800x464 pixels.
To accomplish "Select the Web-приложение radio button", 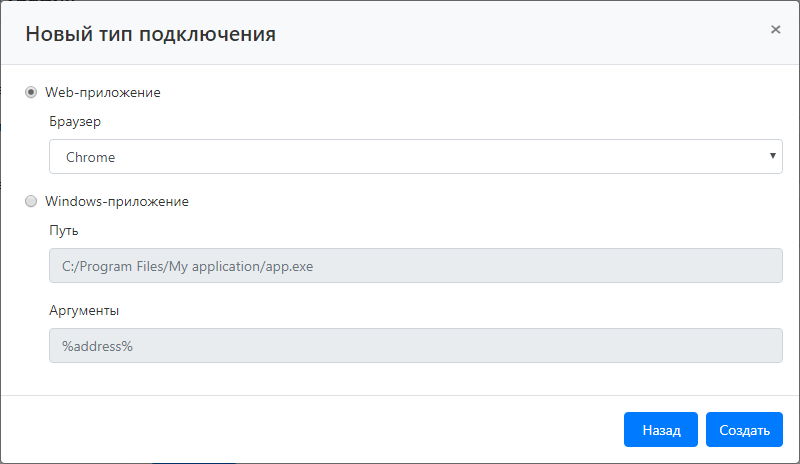I will (x=31, y=92).
